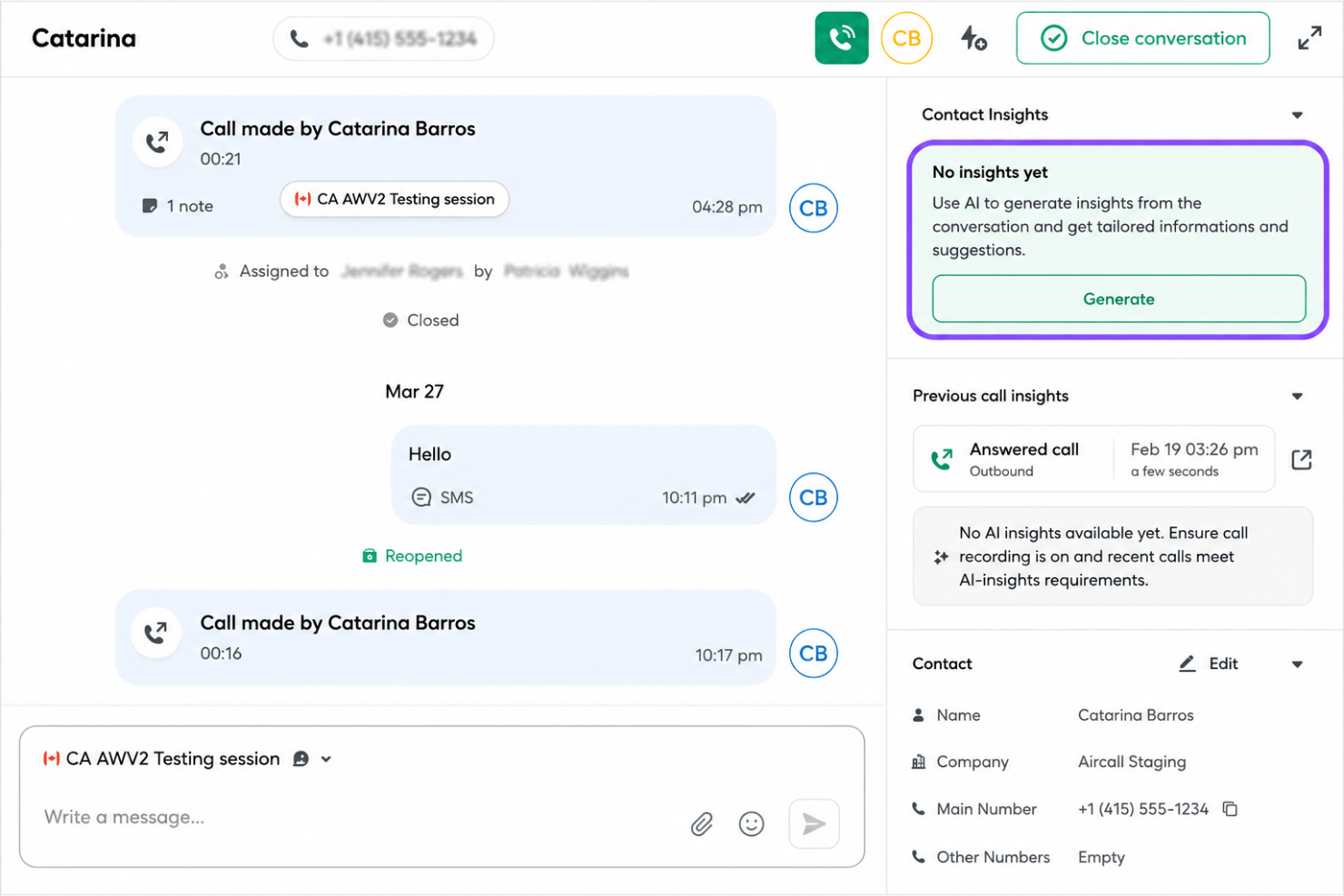Collapse the Previous call insights section
The height and width of the screenshot is (896, 1344).
coord(1297,397)
